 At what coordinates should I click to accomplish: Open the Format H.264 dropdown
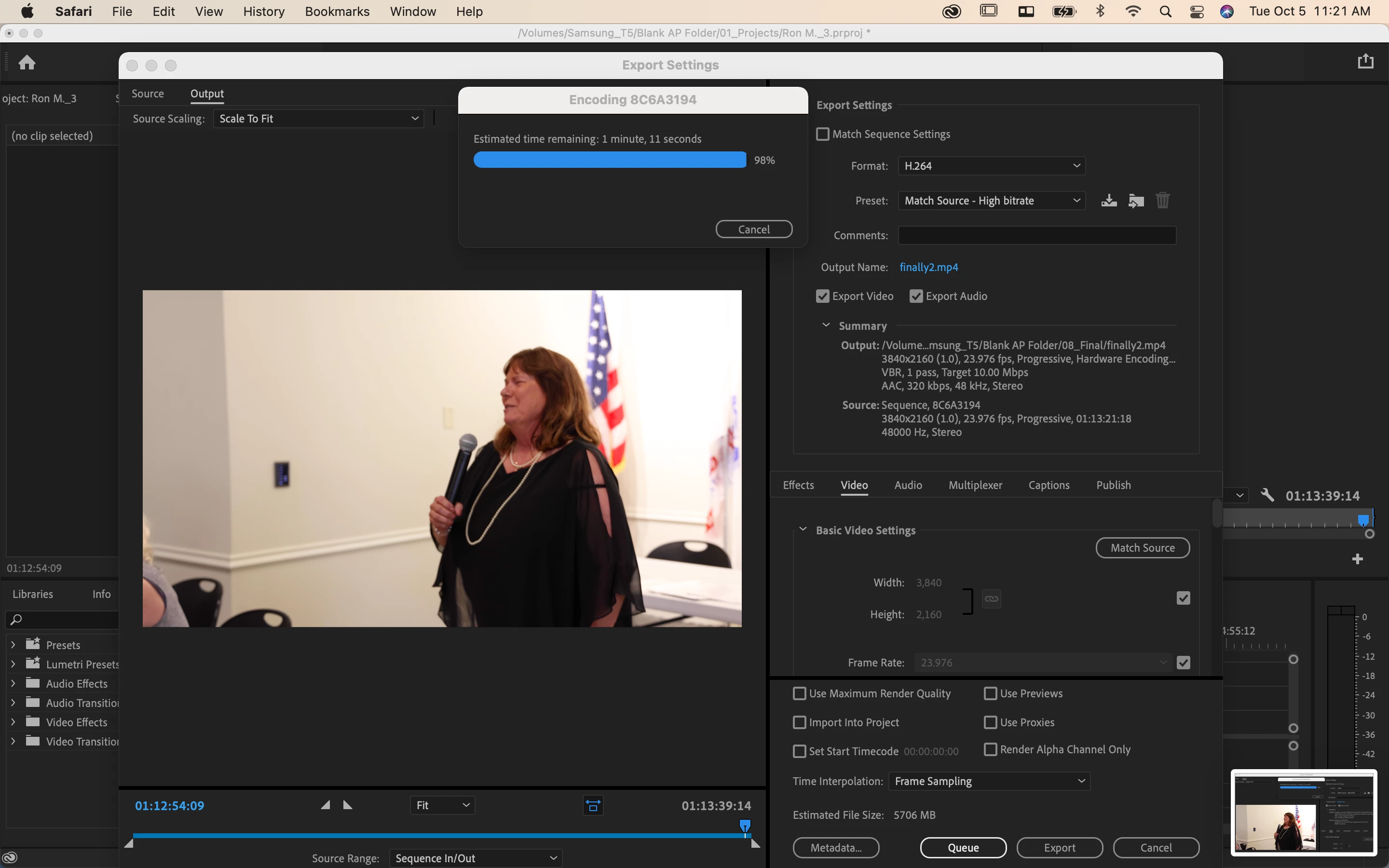click(x=991, y=166)
